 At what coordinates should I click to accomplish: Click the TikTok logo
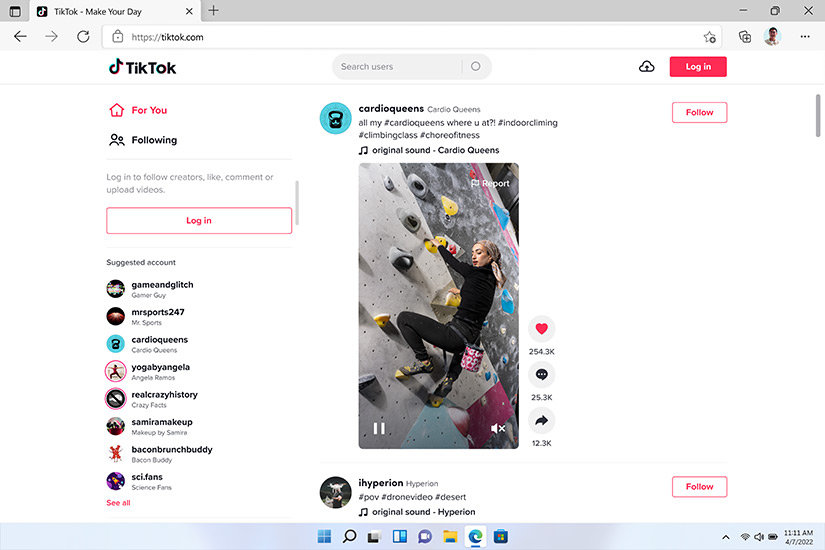(x=143, y=67)
